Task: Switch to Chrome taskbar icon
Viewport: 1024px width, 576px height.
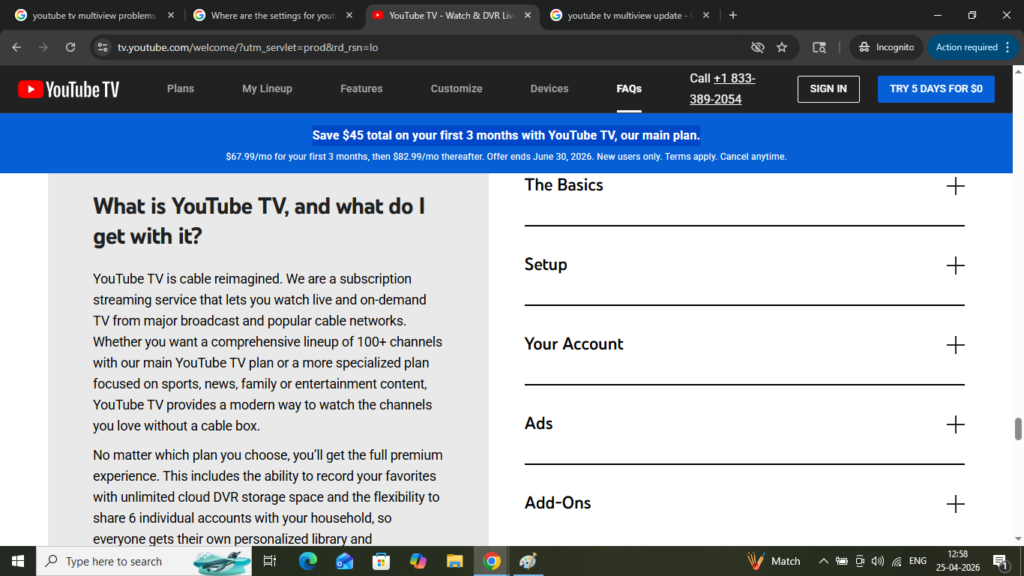Action: (492, 561)
